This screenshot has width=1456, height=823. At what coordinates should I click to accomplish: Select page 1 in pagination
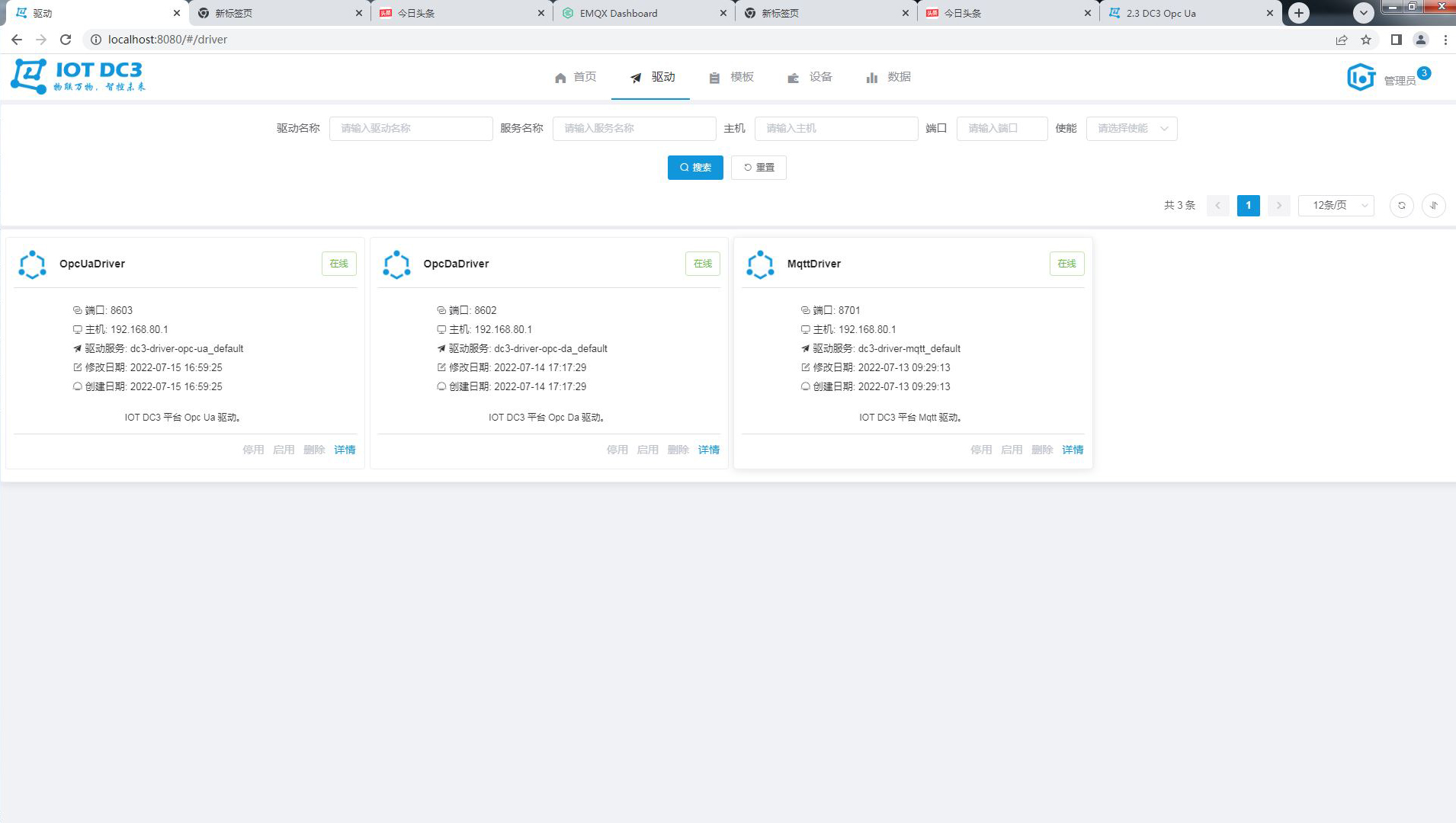[x=1248, y=206]
